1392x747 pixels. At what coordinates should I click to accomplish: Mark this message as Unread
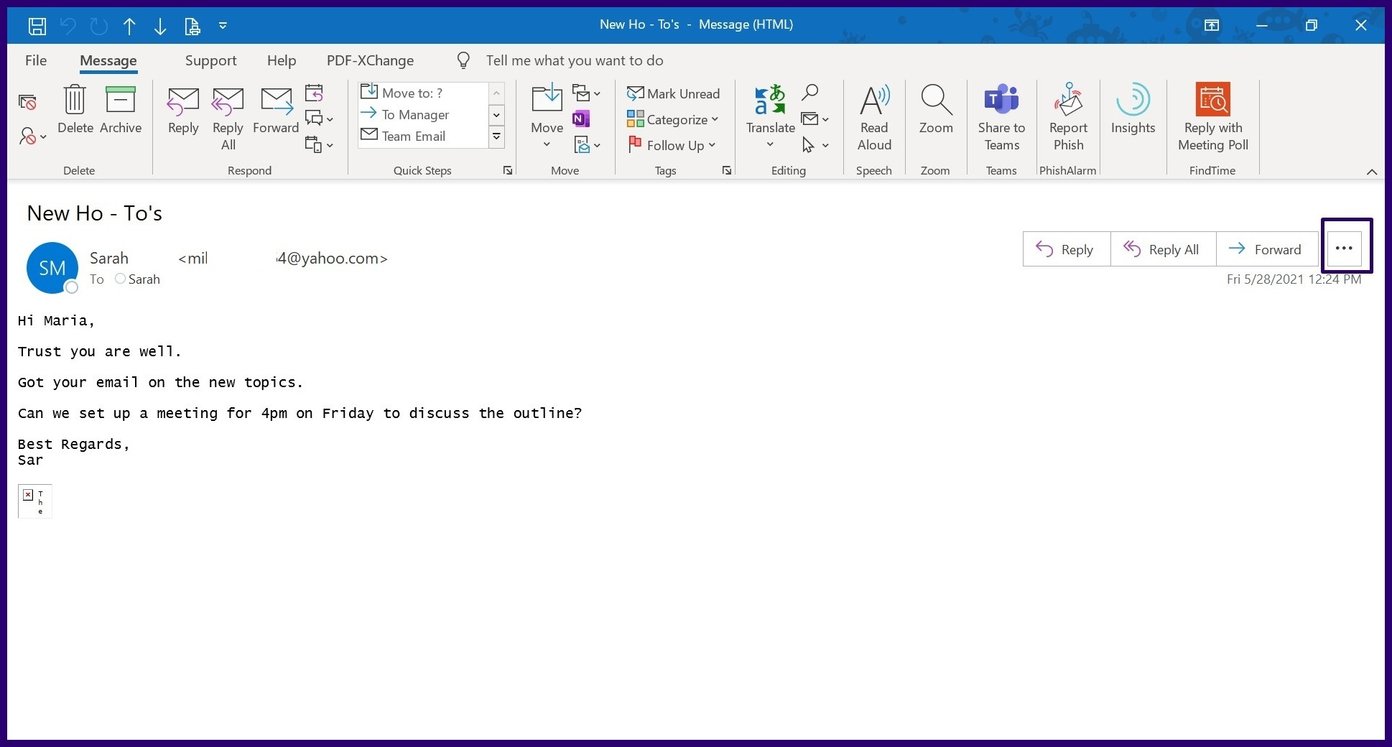coord(673,93)
